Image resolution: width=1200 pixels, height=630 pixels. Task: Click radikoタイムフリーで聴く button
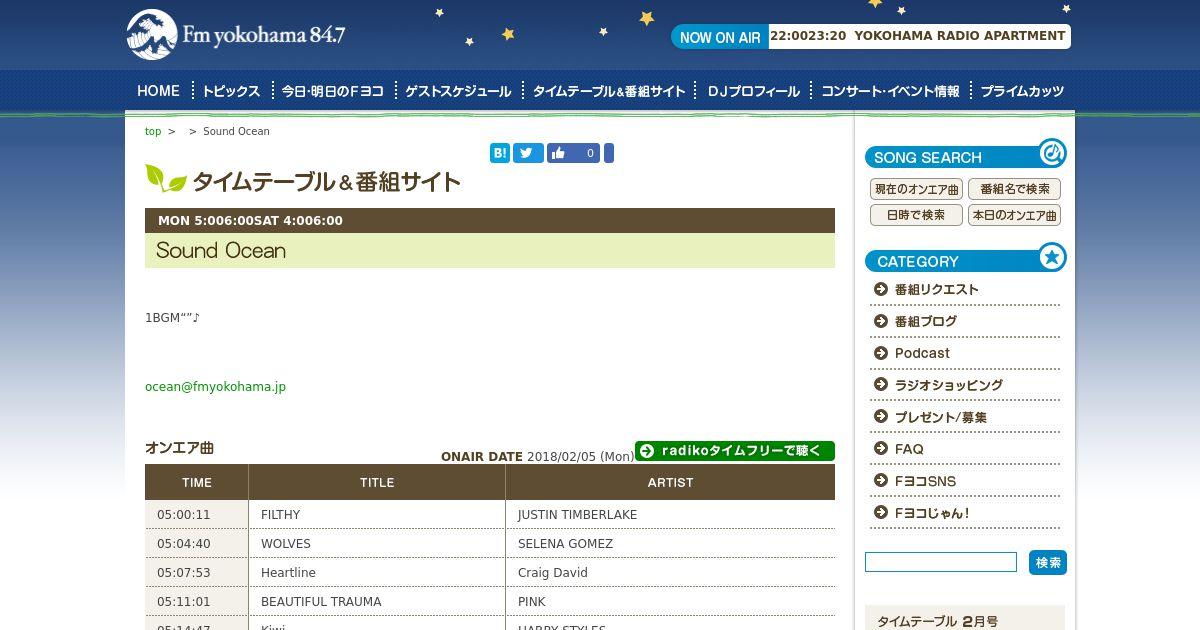735,451
